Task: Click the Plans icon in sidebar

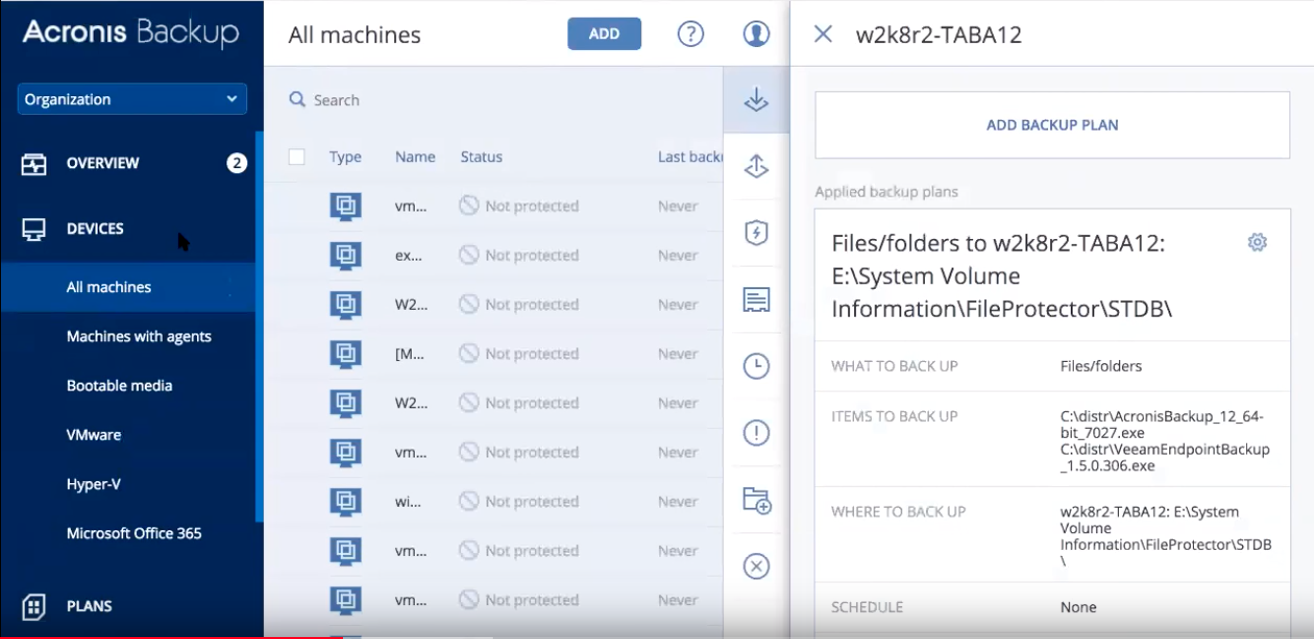Action: [34, 606]
